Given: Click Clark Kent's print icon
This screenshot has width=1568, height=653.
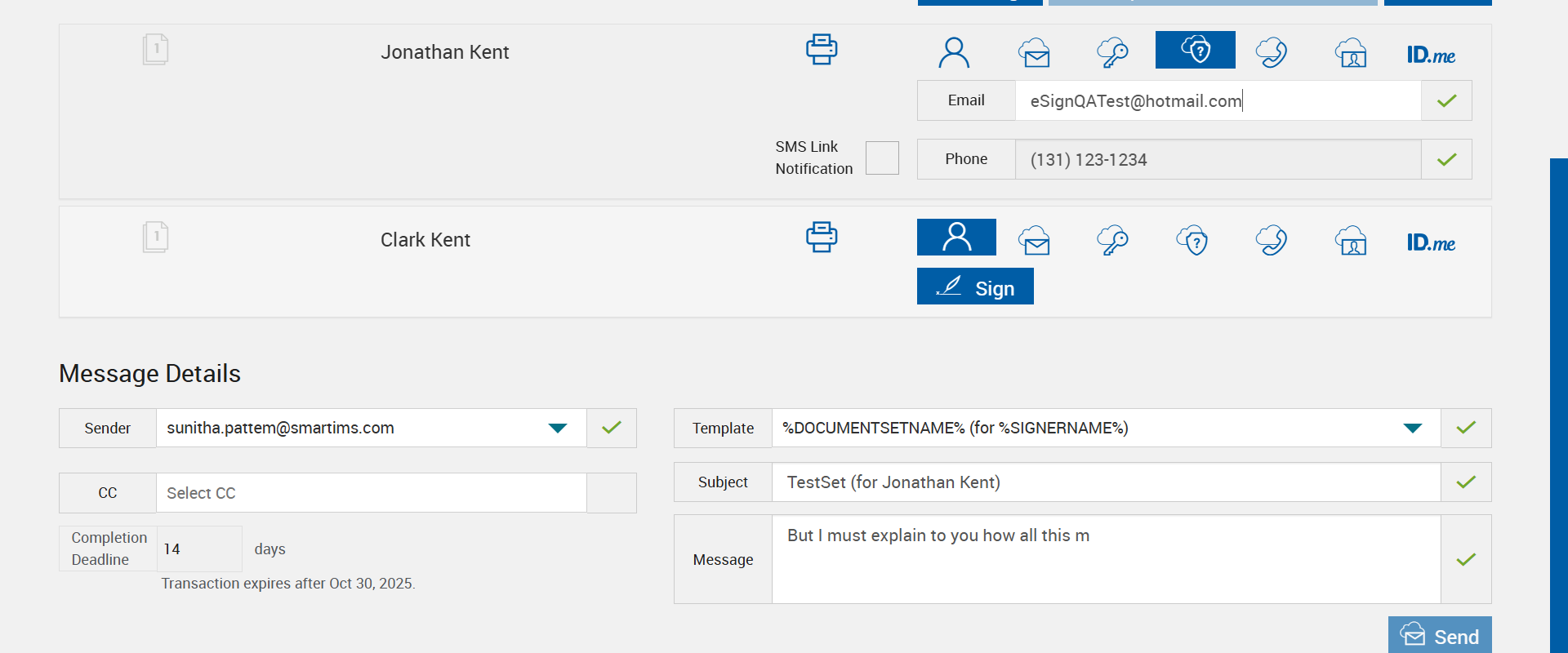Looking at the screenshot, I should coord(822,238).
